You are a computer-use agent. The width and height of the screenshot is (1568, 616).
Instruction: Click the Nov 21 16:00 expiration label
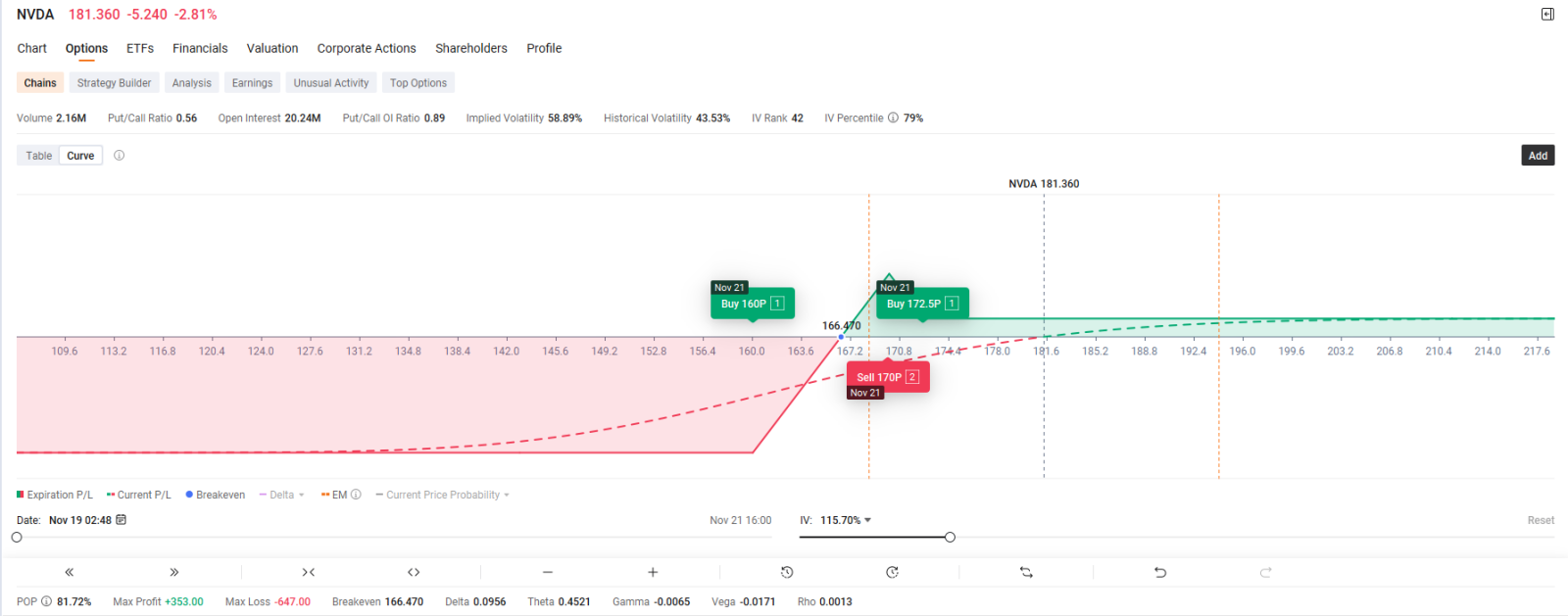741,520
